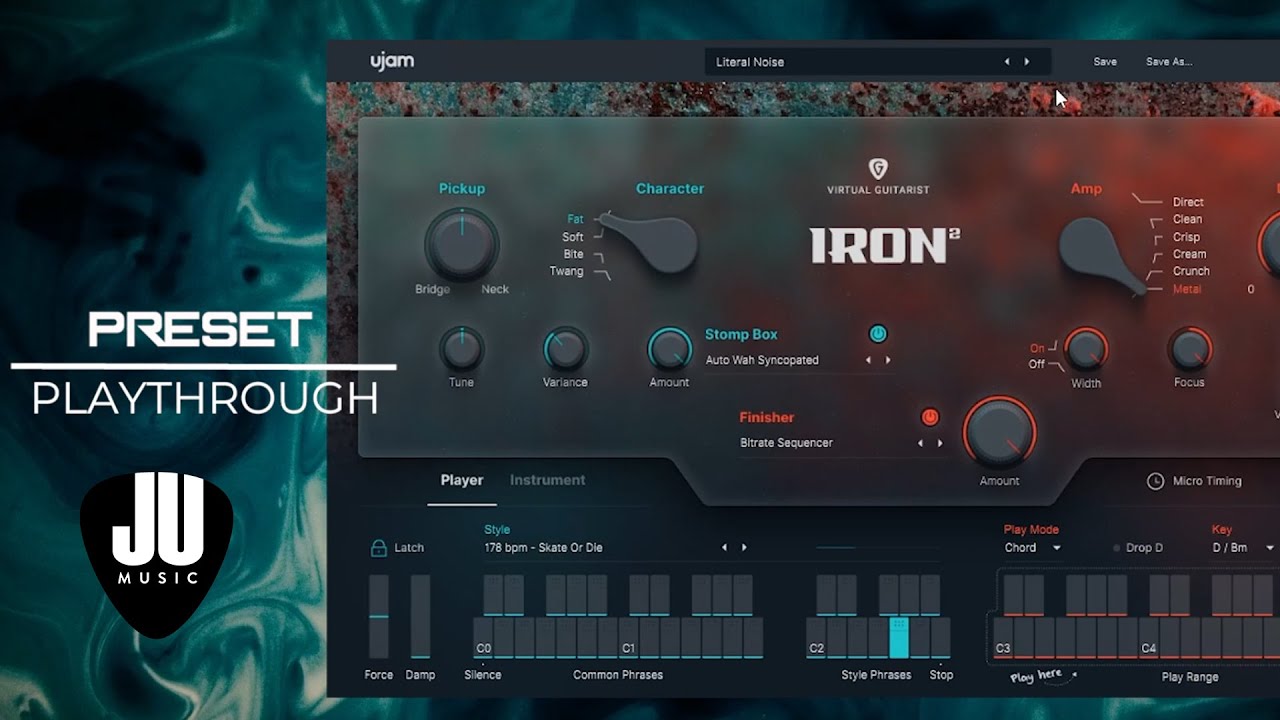
Task: Select Metal amp
Action: click(1187, 289)
